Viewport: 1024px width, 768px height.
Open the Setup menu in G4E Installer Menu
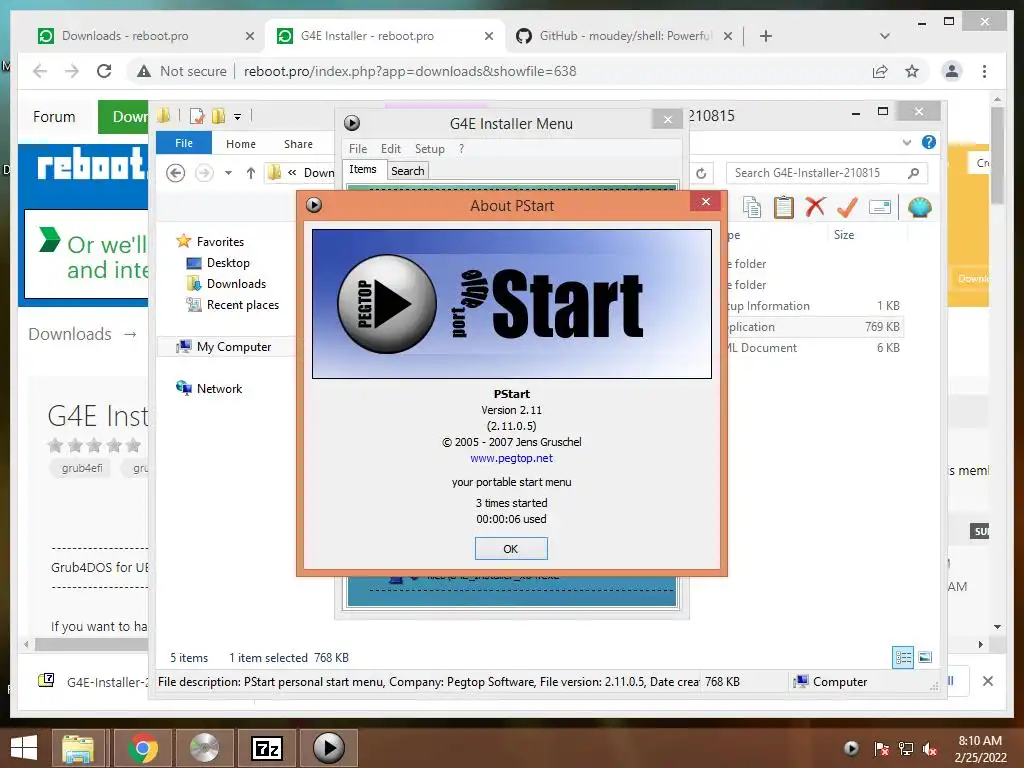point(430,149)
